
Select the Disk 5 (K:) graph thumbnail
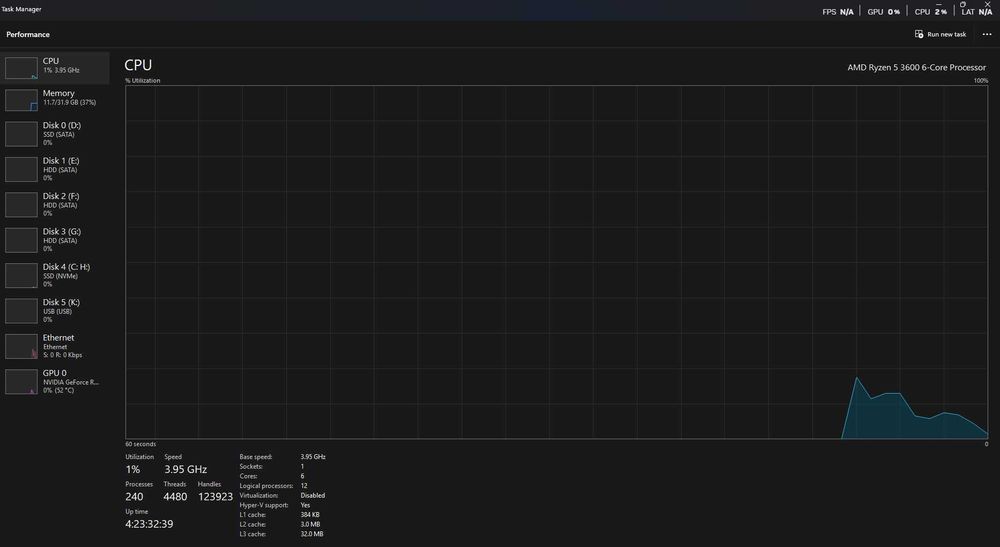coord(21,311)
